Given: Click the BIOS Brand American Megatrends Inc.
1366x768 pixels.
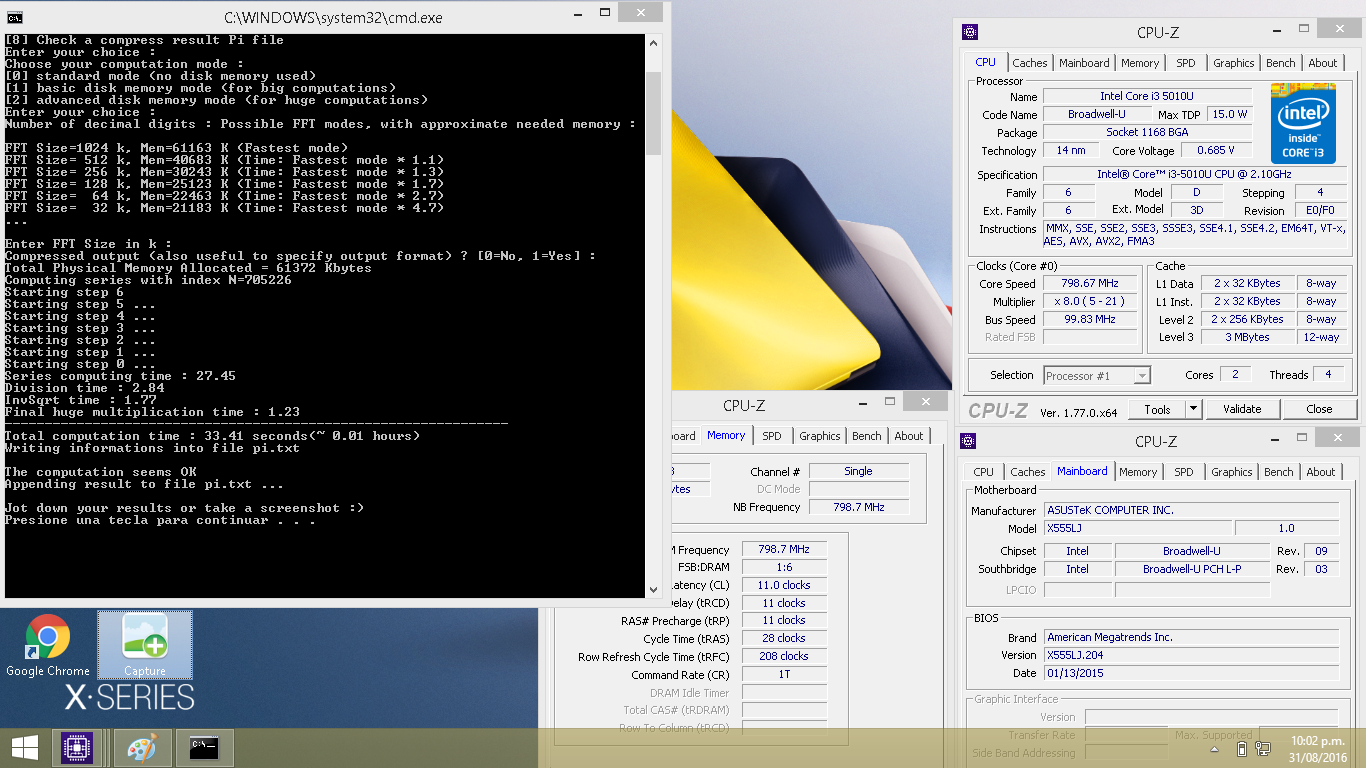Looking at the screenshot, I should tap(1190, 637).
